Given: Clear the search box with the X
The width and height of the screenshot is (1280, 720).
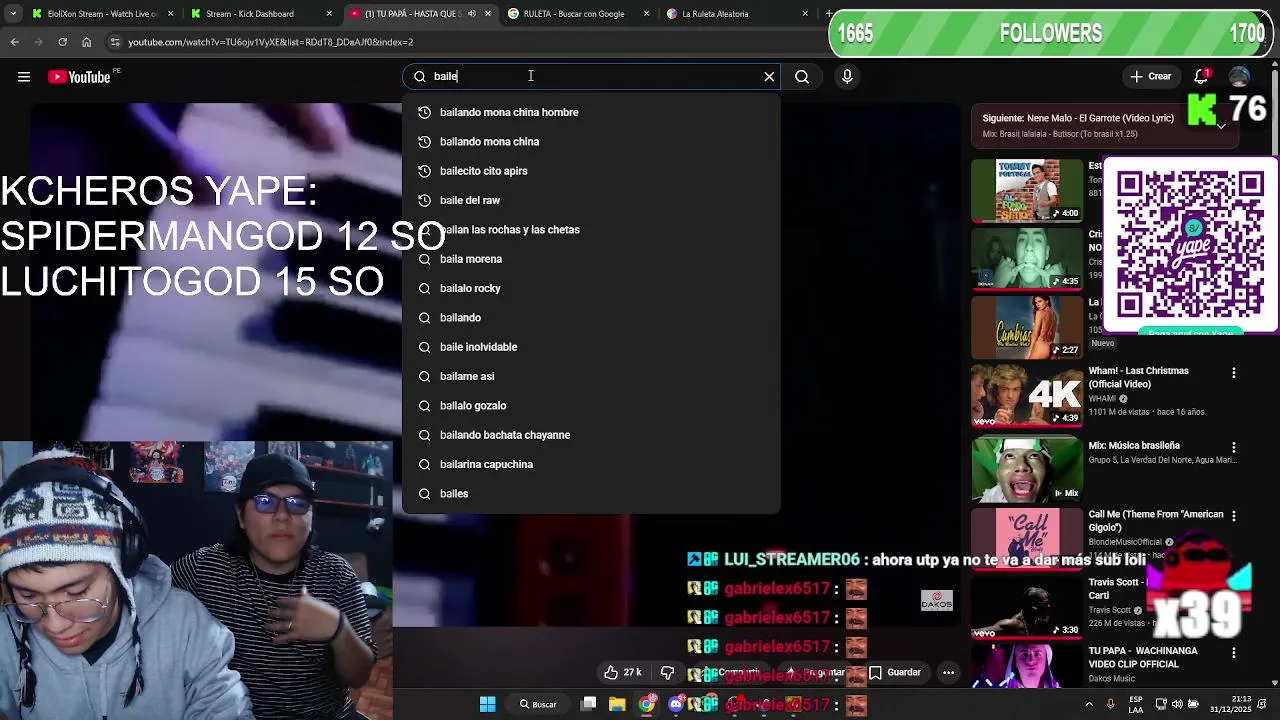Looking at the screenshot, I should (x=769, y=77).
